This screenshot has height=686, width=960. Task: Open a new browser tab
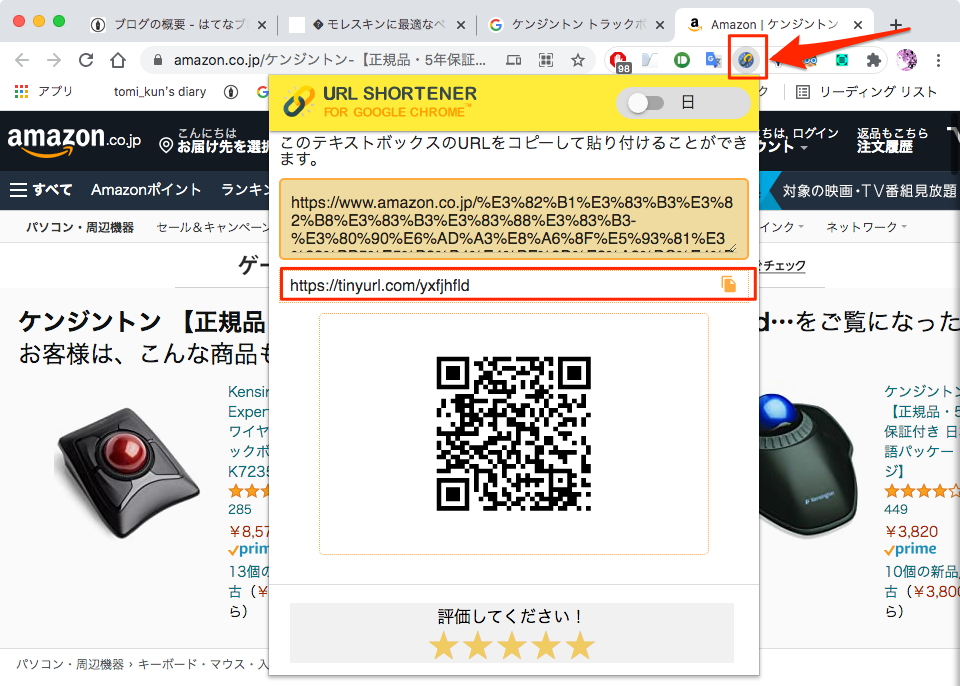point(896,25)
